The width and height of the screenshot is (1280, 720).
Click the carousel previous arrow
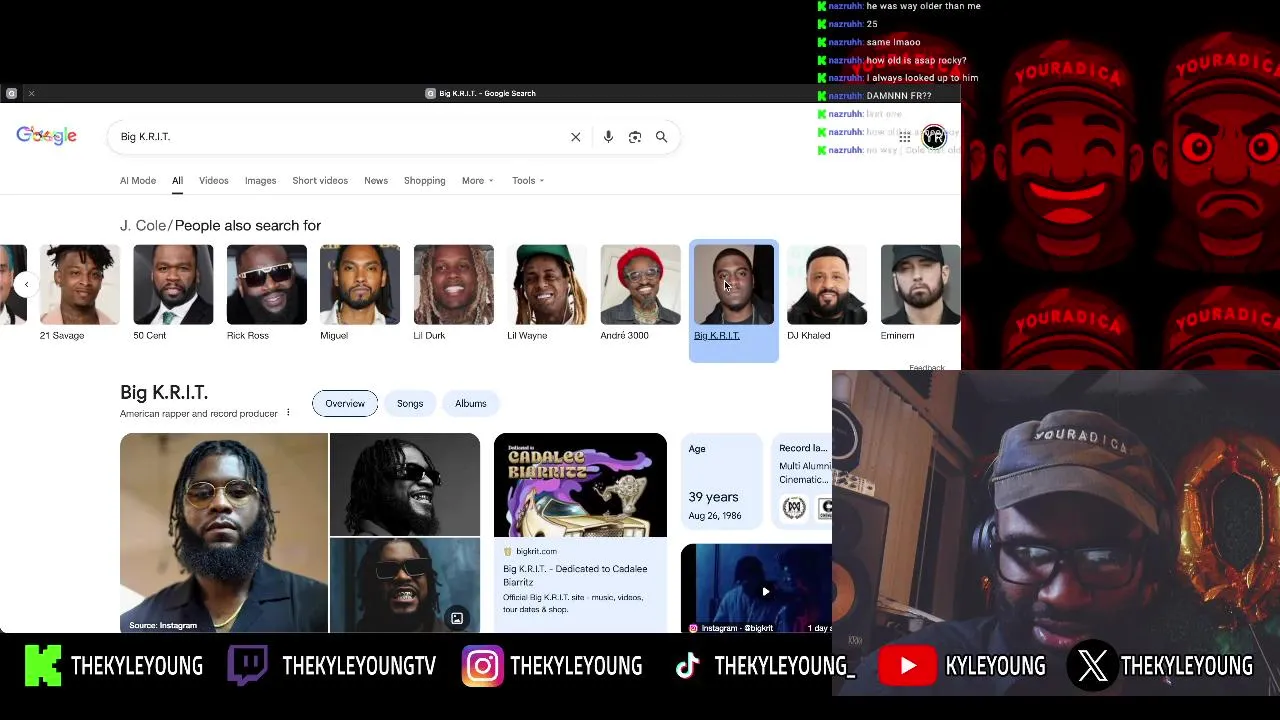(26, 285)
